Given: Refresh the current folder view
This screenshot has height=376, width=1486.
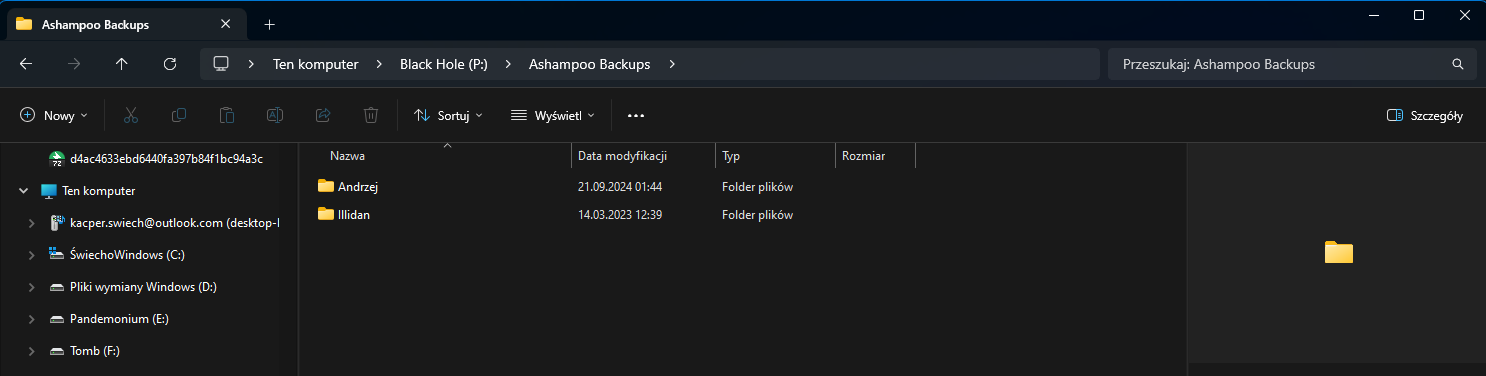Looking at the screenshot, I should pyautogui.click(x=170, y=64).
